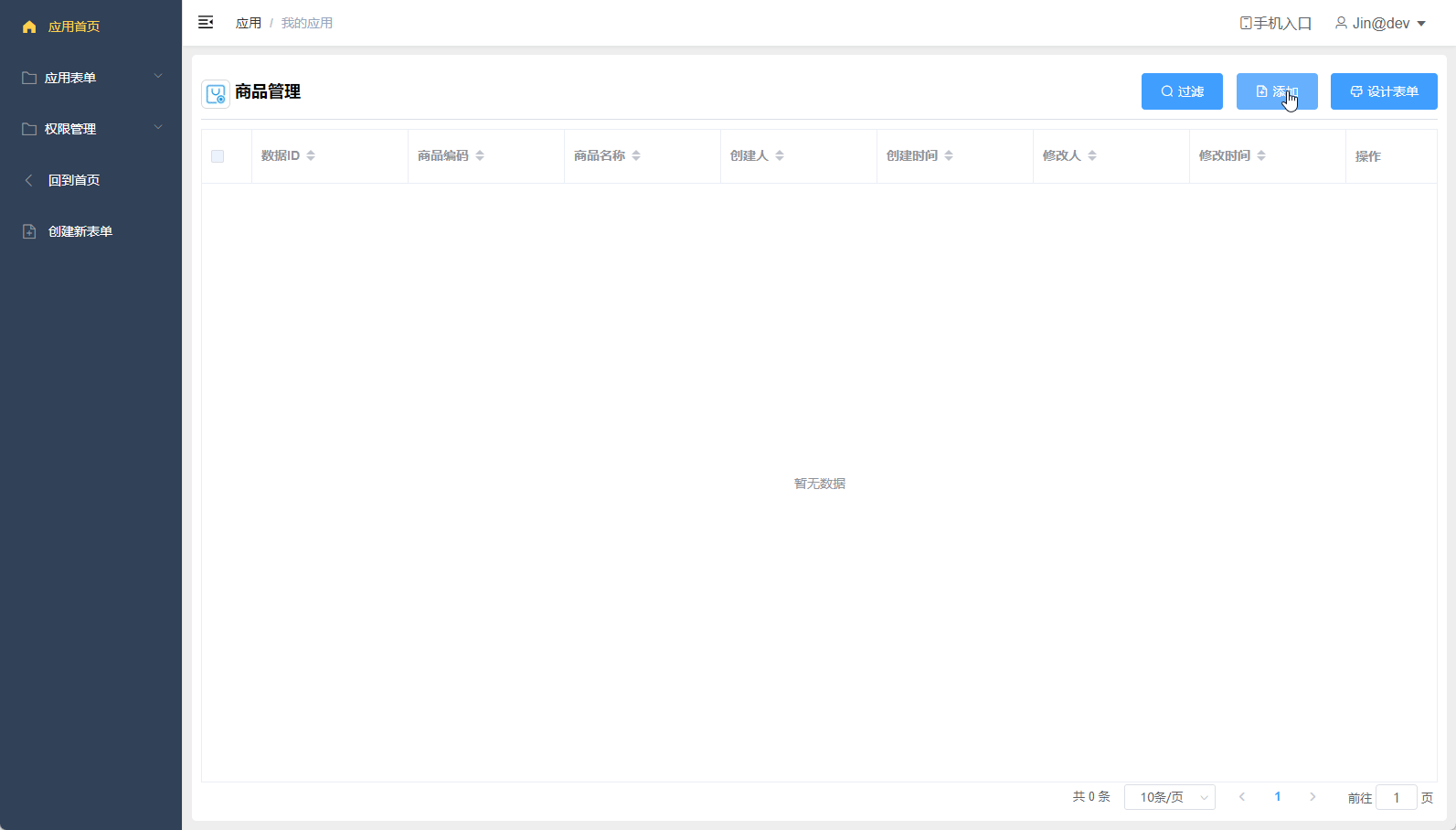Click the sidebar collapse hamburger icon
This screenshot has width=1456, height=830.
click(206, 23)
